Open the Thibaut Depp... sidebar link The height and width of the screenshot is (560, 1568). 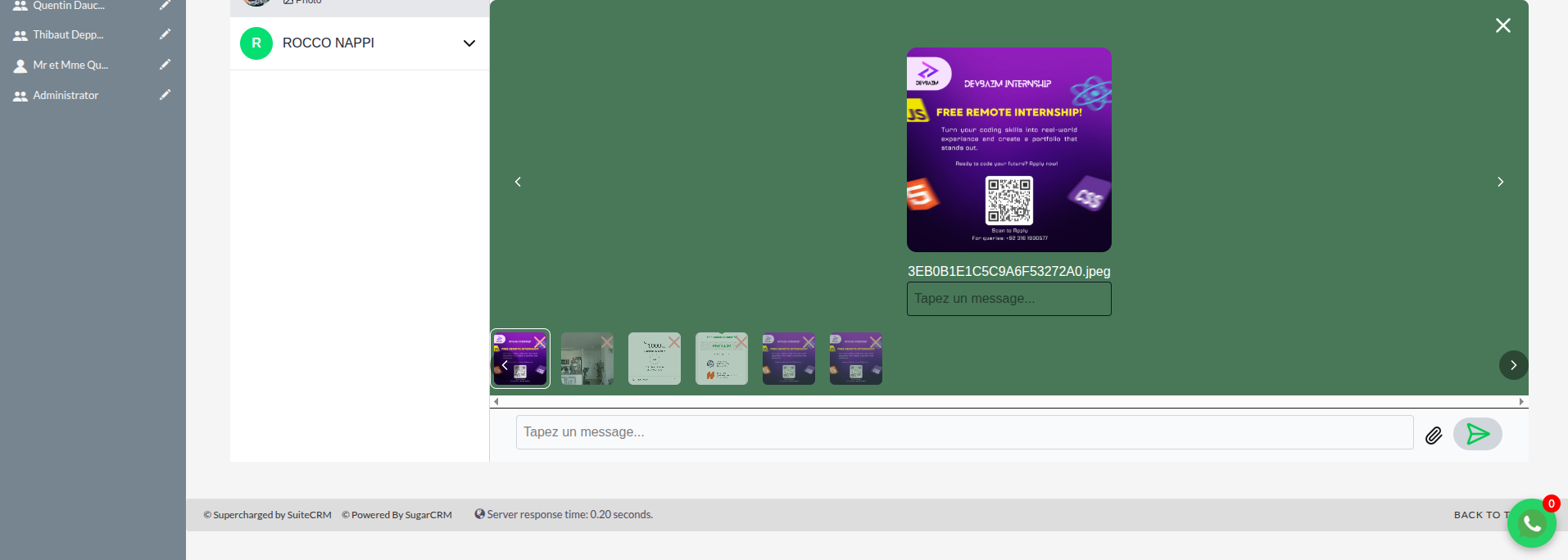68,34
